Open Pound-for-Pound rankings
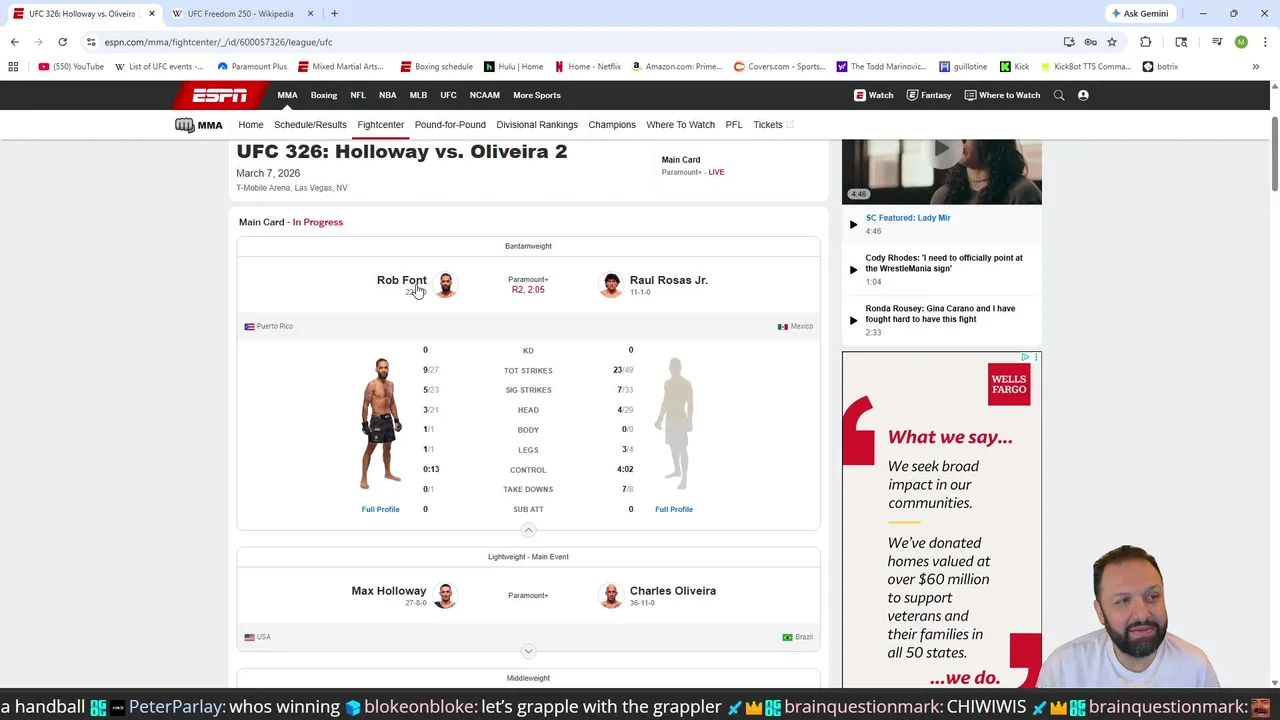This screenshot has height=720, width=1280. pos(450,125)
